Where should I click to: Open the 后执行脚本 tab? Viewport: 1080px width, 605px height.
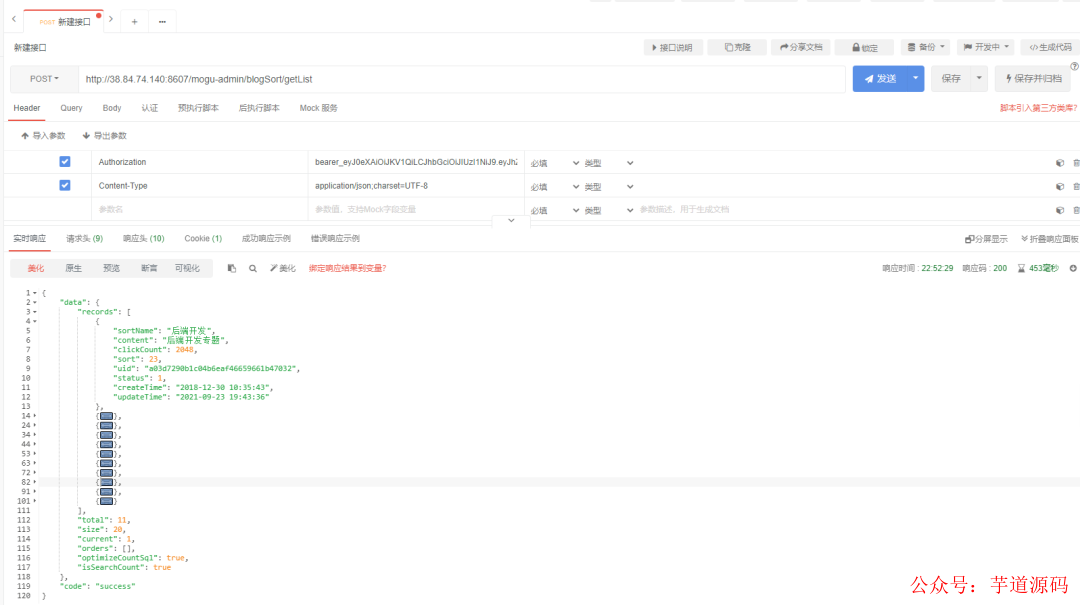pos(259,108)
